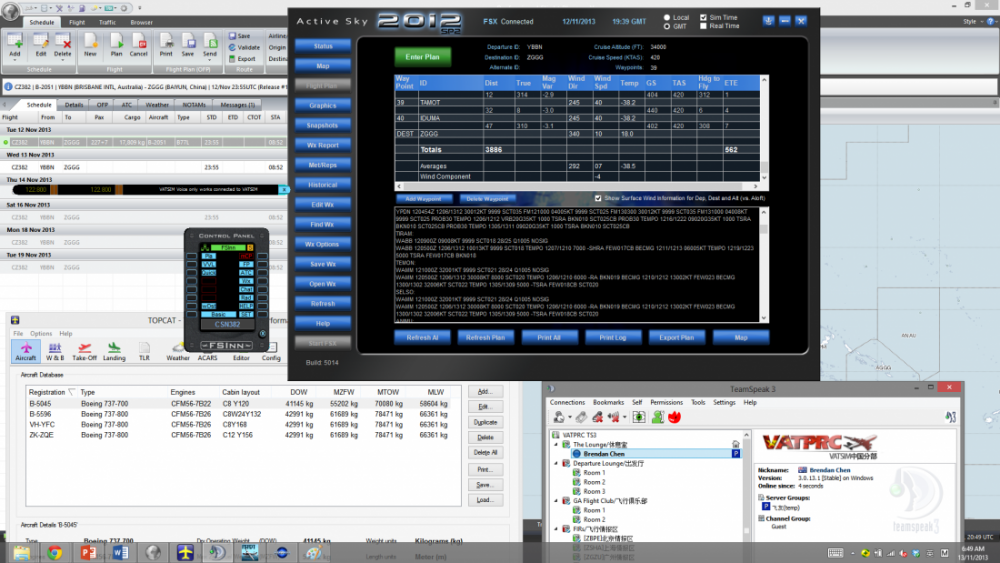Click the waypoint table horizontal scrollbar
The height and width of the screenshot is (563, 1000).
coord(577,186)
